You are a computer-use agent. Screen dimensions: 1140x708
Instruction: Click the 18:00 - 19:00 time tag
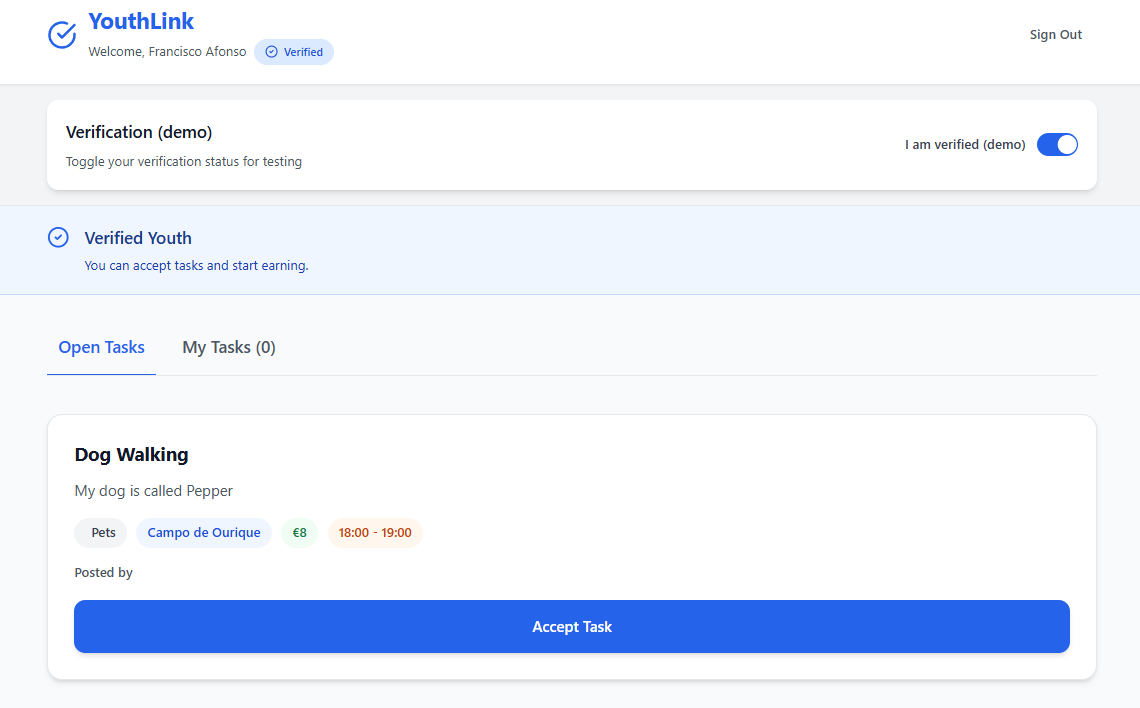point(375,533)
